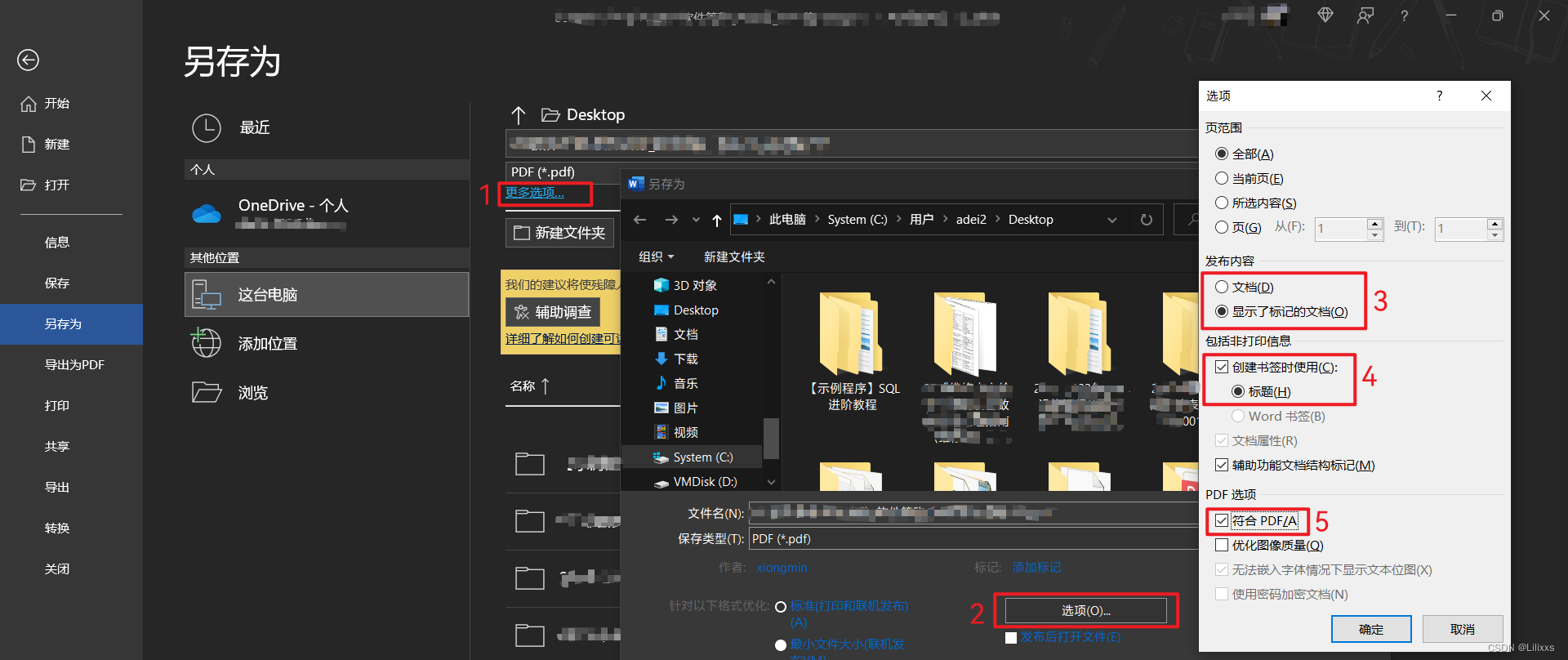1568x660 pixels.
Task: Click 此电脑 in the address breadcrumb
Action: [787, 220]
